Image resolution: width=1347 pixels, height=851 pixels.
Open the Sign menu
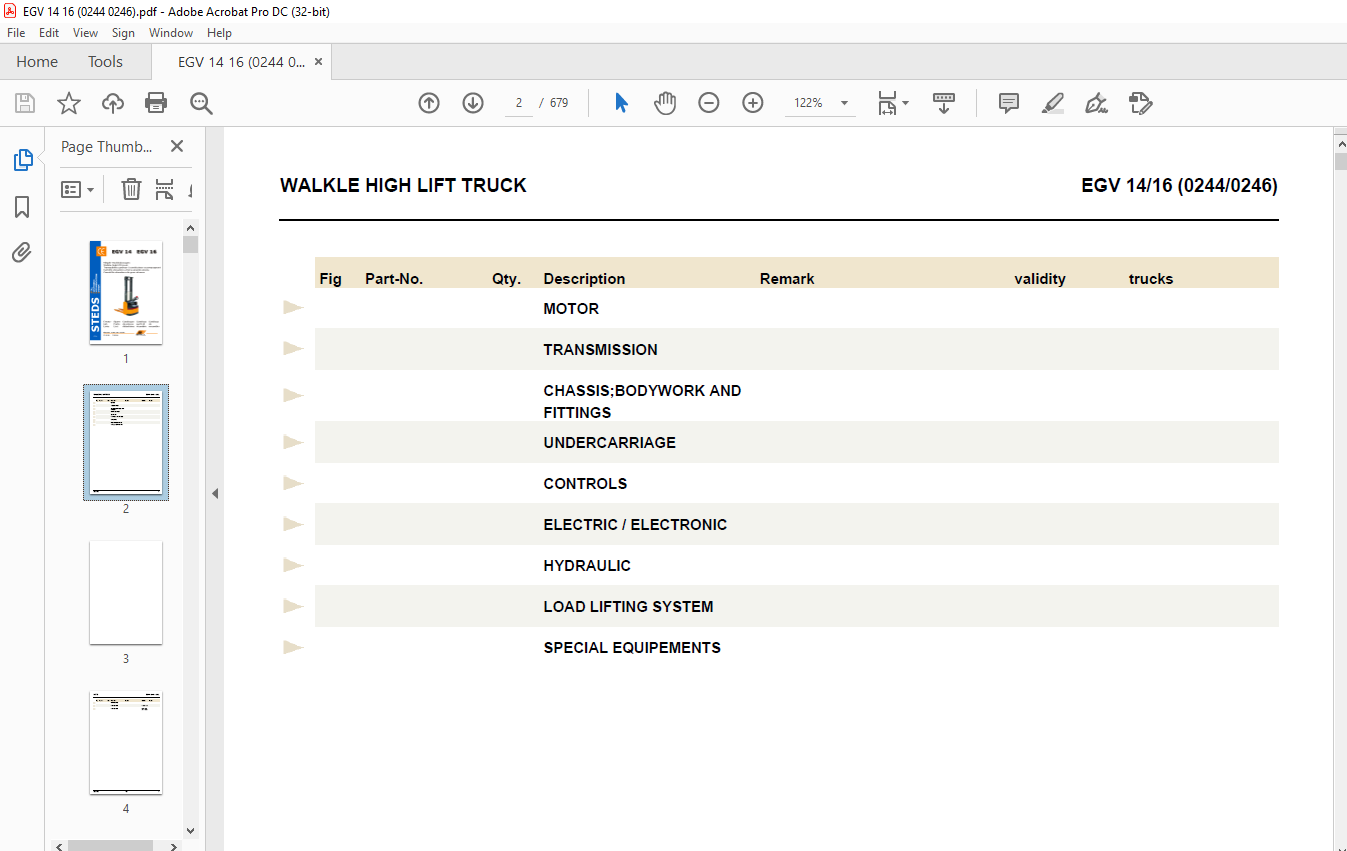point(123,33)
